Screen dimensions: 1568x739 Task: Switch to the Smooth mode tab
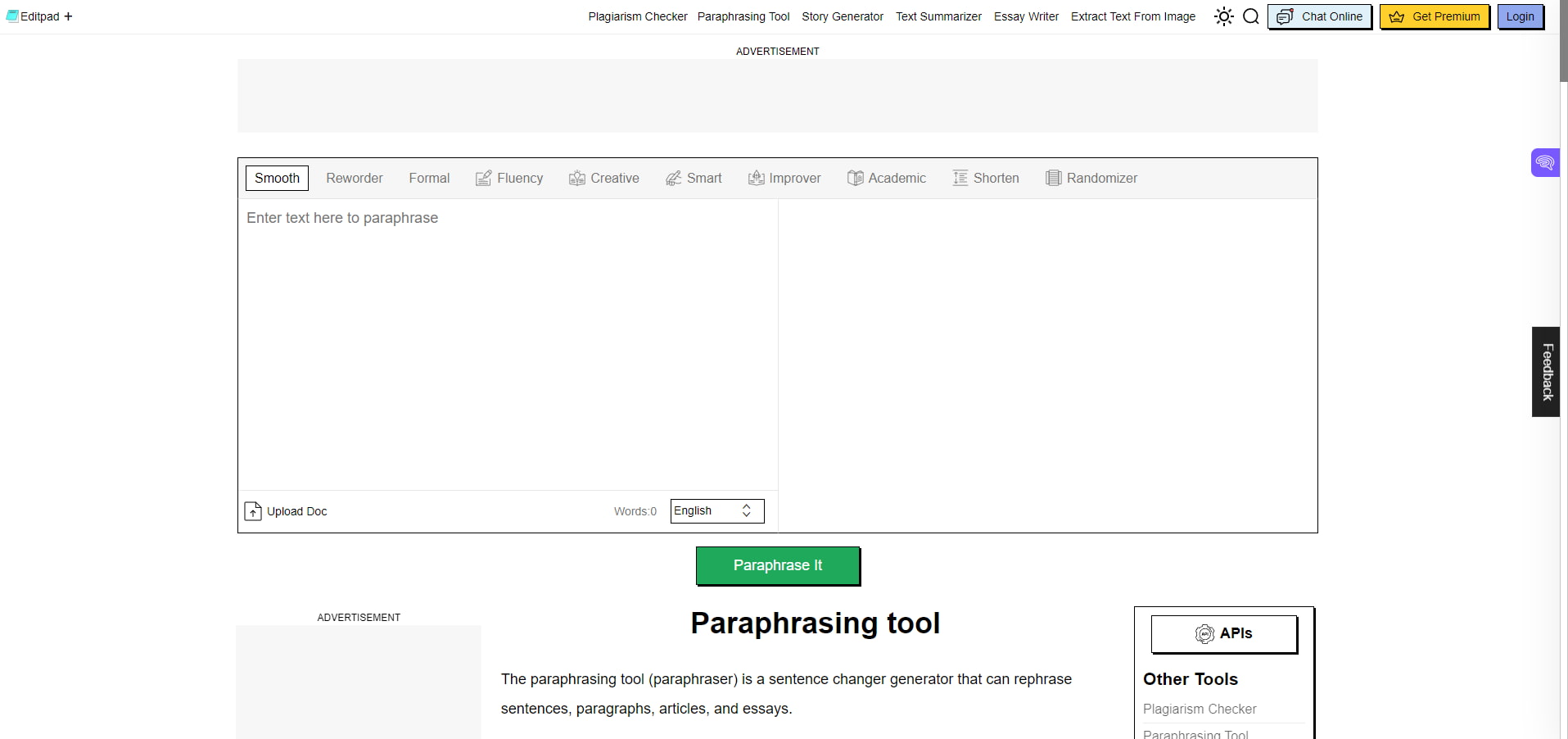click(x=276, y=178)
